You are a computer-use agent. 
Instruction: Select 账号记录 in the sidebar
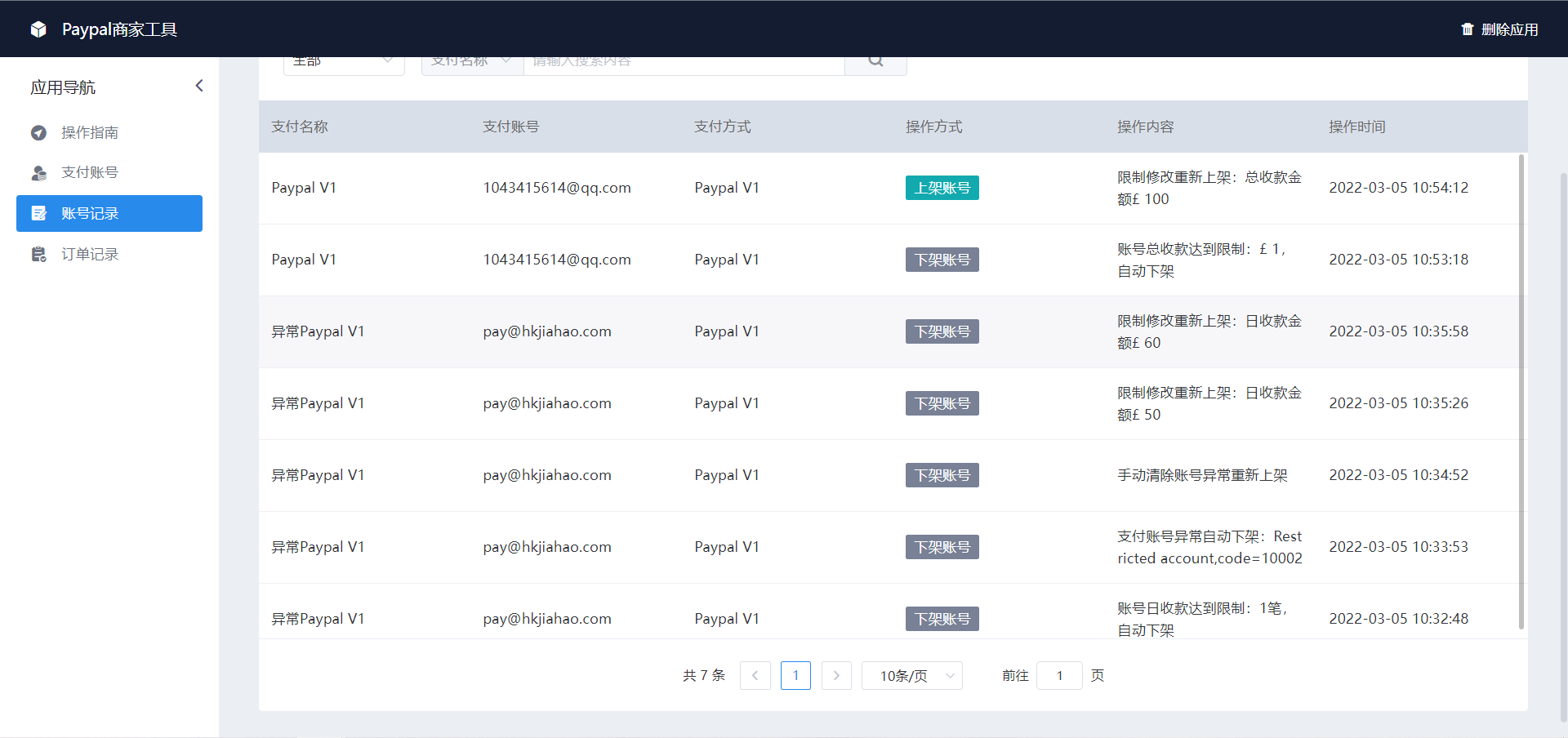tap(109, 213)
